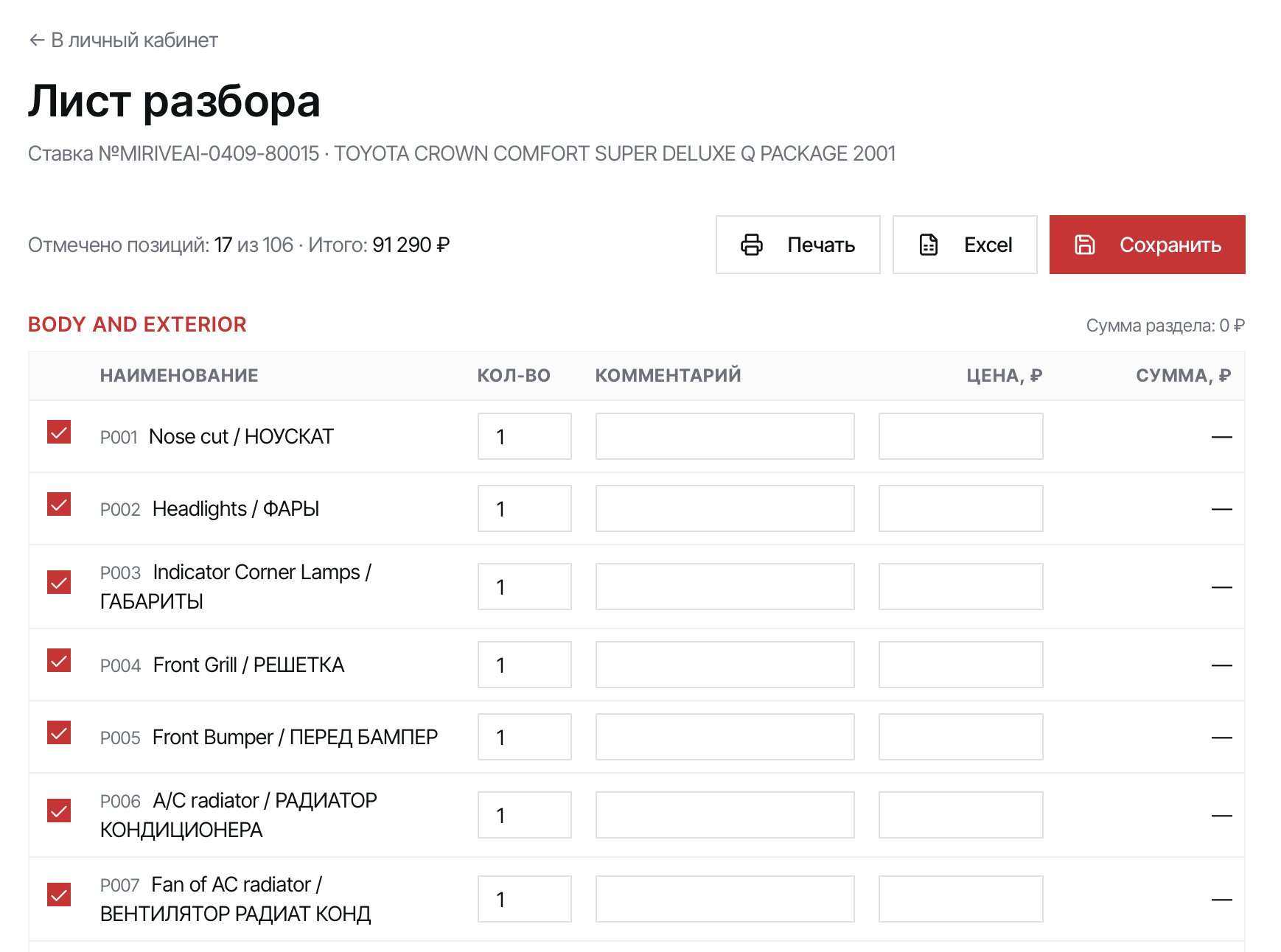
Task: Click price field for Nose cut row
Action: tap(961, 436)
